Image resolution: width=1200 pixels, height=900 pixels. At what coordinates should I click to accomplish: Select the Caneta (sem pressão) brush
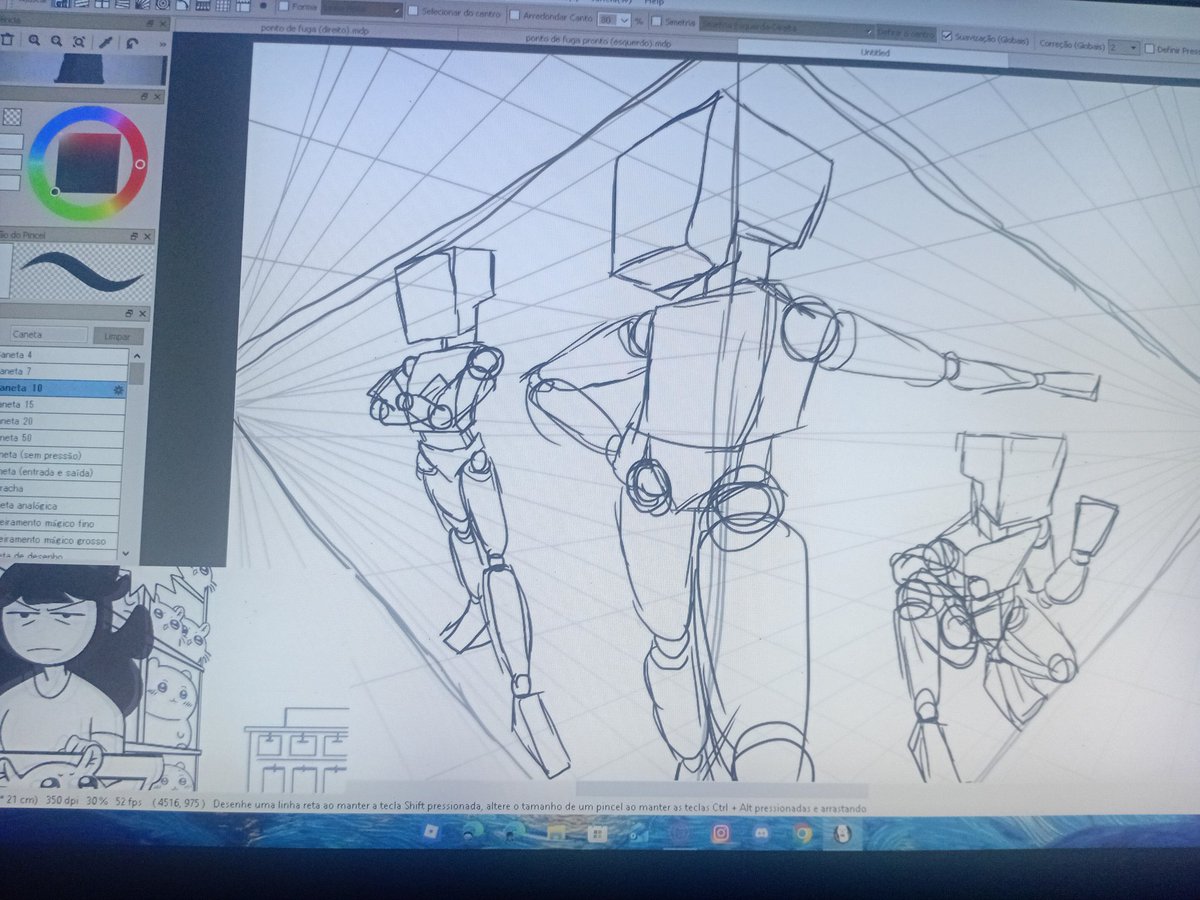[x=63, y=455]
